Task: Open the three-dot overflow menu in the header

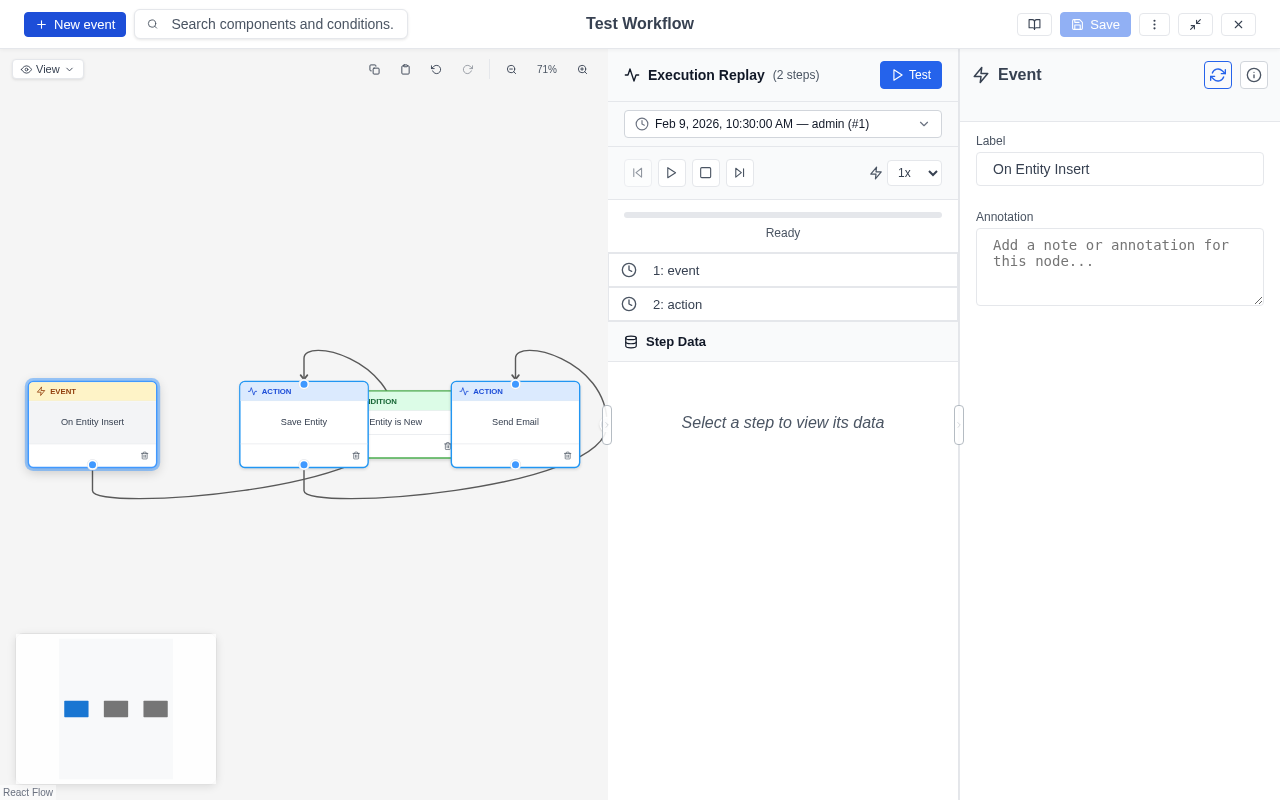Action: [1154, 24]
